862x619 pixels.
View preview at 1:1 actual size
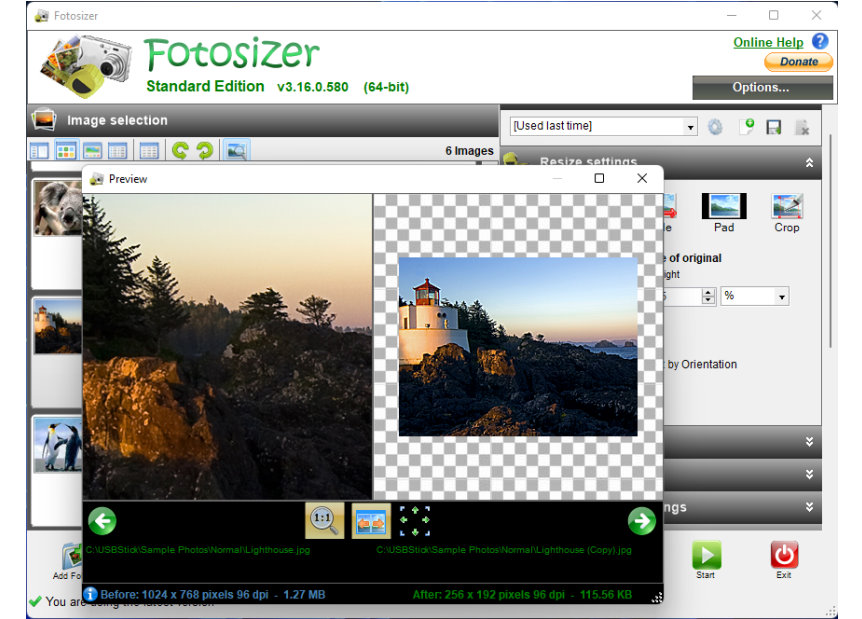324,520
